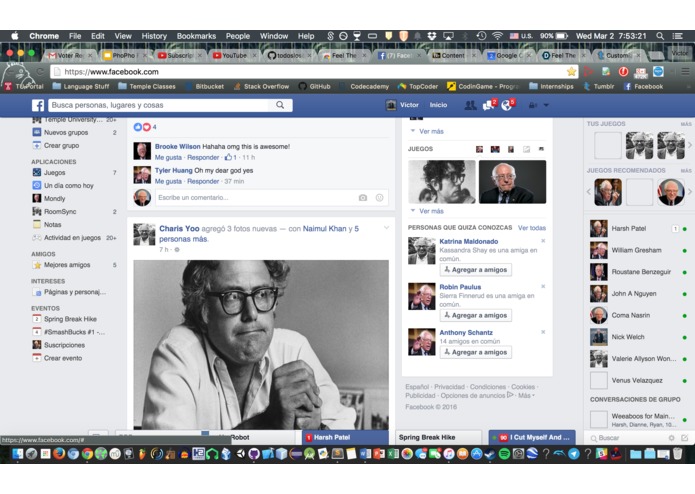This screenshot has height=494, width=695.
Task: Go to previous recommended games with left arrow
Action: click(x=589, y=192)
